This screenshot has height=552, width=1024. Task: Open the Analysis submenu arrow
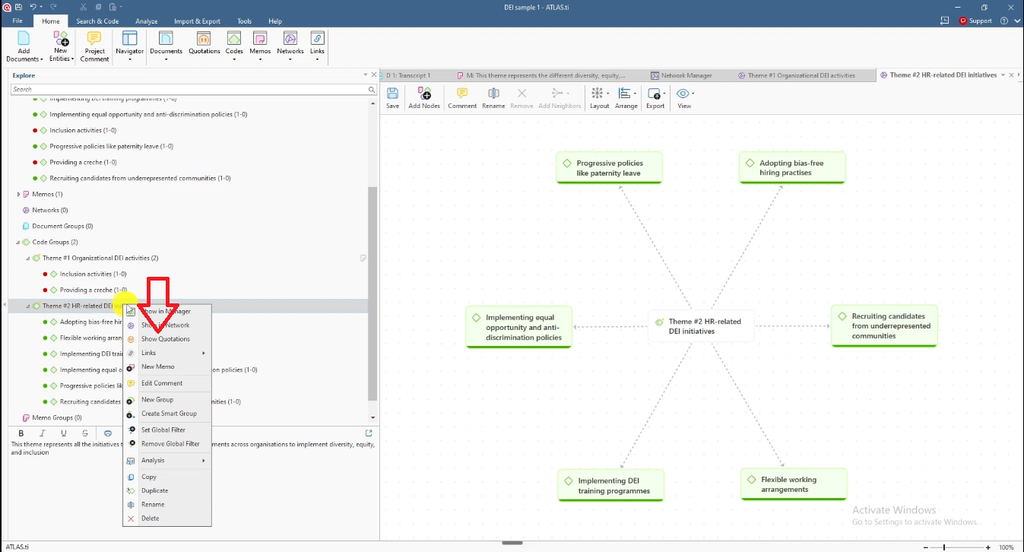[204, 461]
